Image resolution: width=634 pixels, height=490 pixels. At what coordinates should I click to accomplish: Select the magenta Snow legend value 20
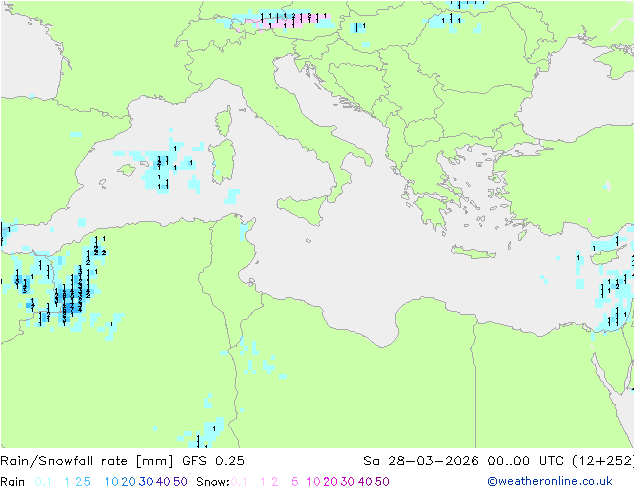pyautogui.click(x=330, y=482)
